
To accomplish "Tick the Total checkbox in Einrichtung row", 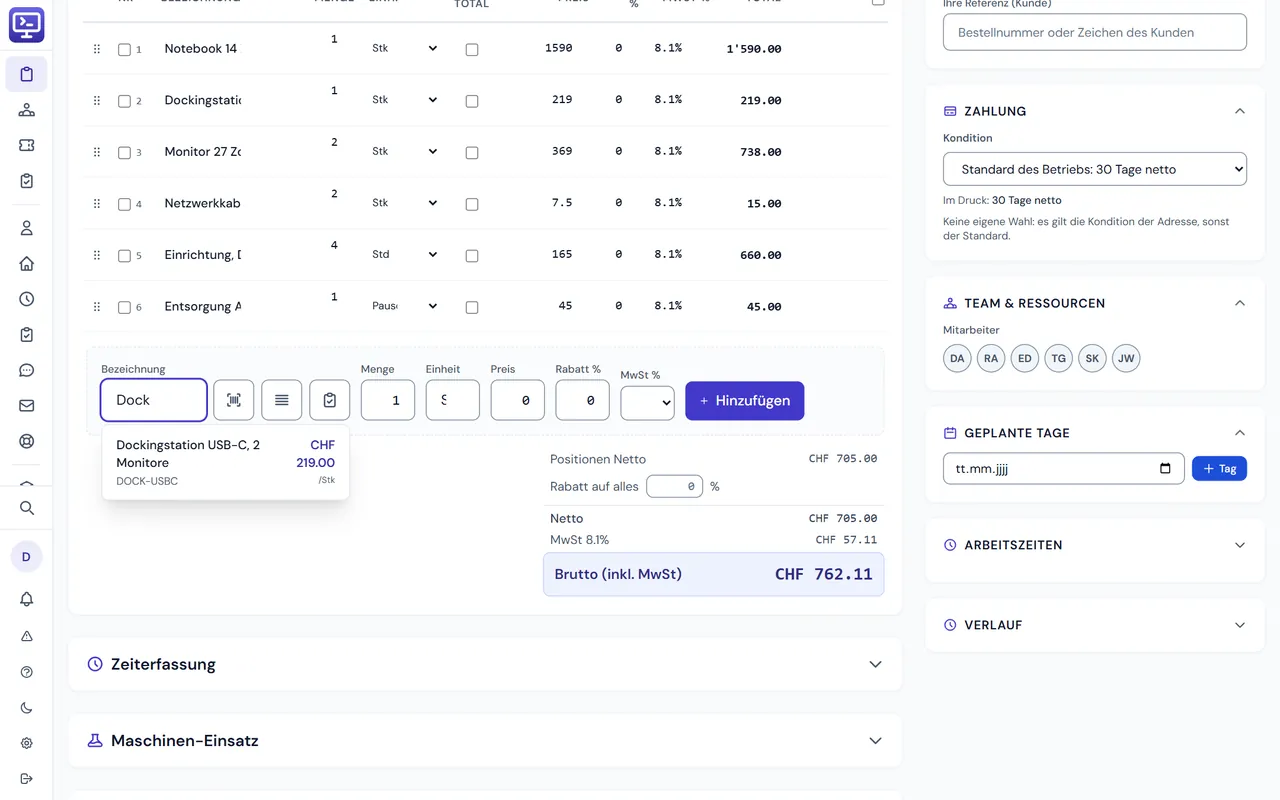I will click(472, 256).
